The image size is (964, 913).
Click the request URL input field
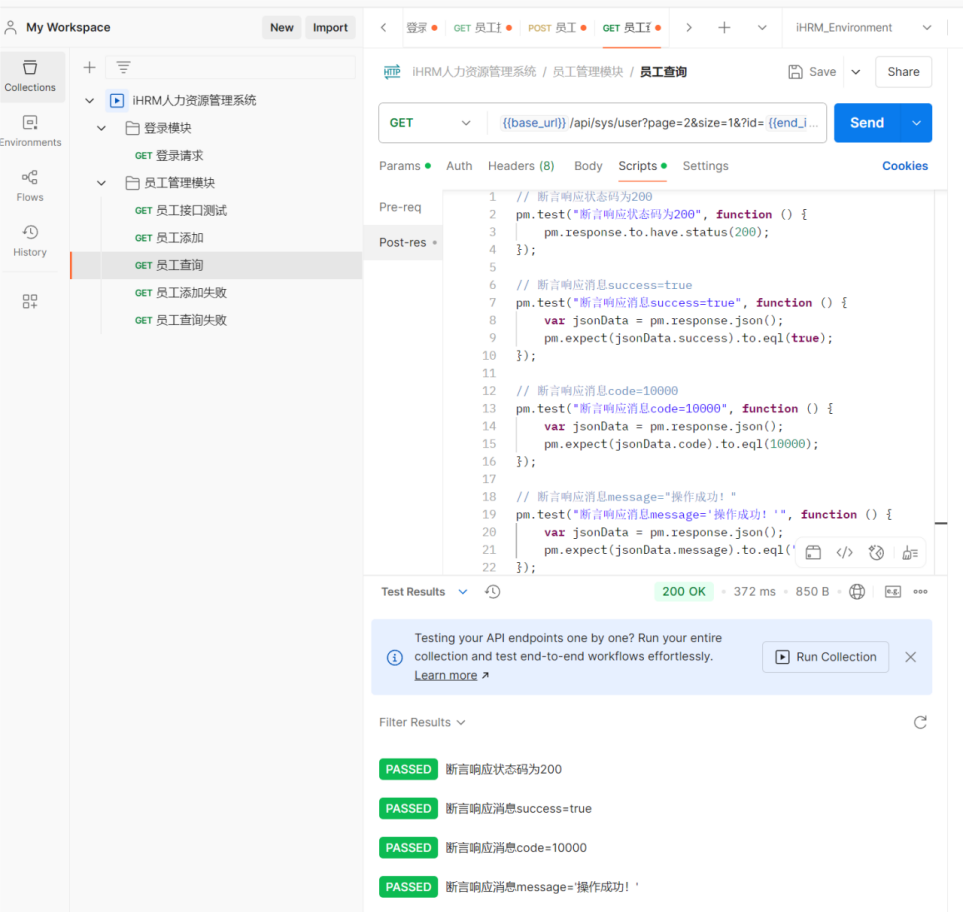(x=657, y=123)
